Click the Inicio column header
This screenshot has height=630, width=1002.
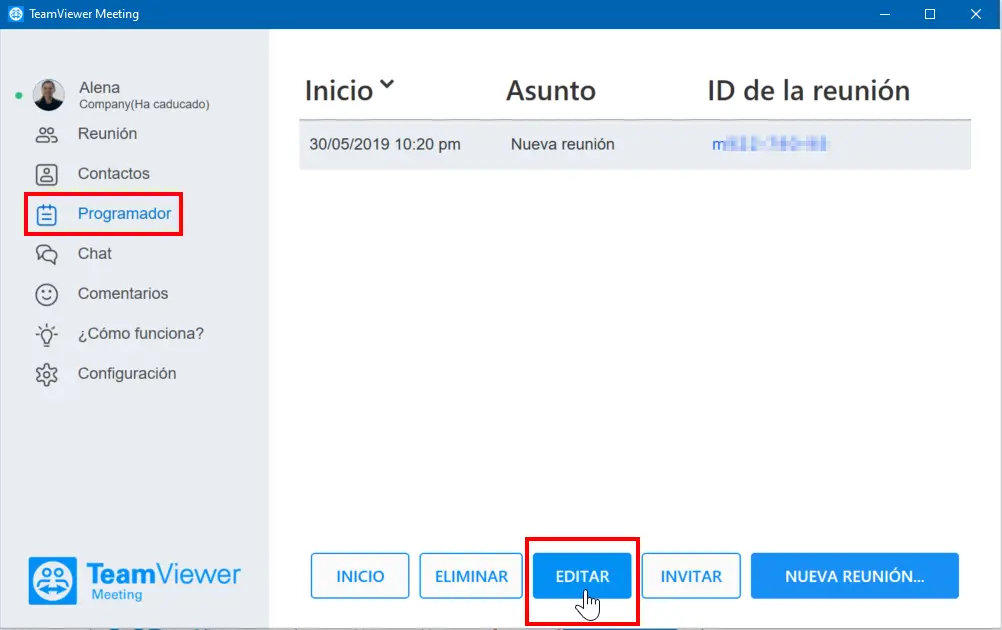pyautogui.click(x=339, y=91)
